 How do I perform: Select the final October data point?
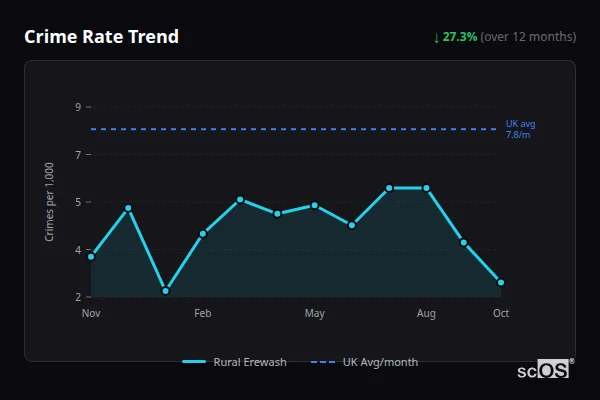(x=501, y=282)
